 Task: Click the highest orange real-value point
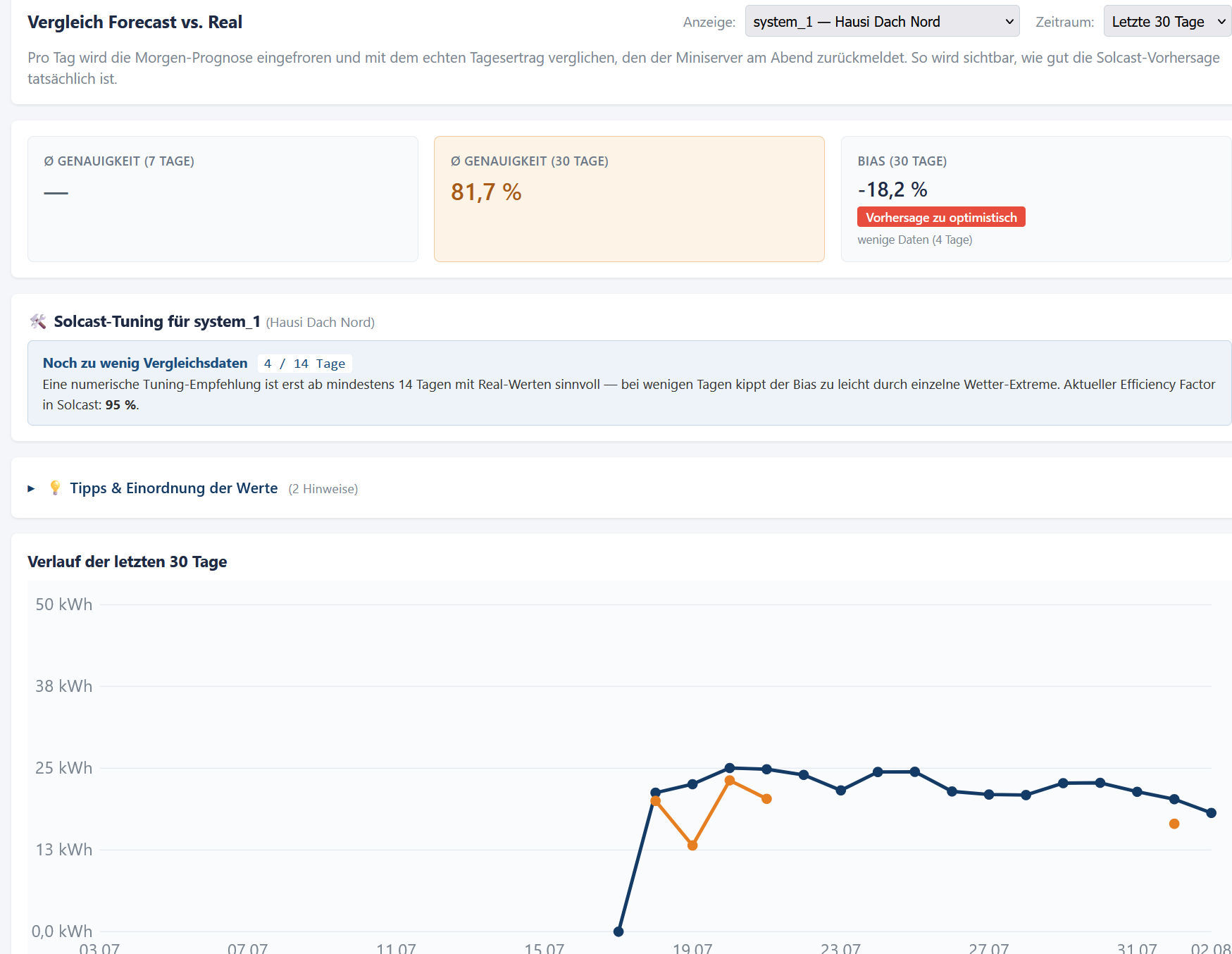click(730, 781)
